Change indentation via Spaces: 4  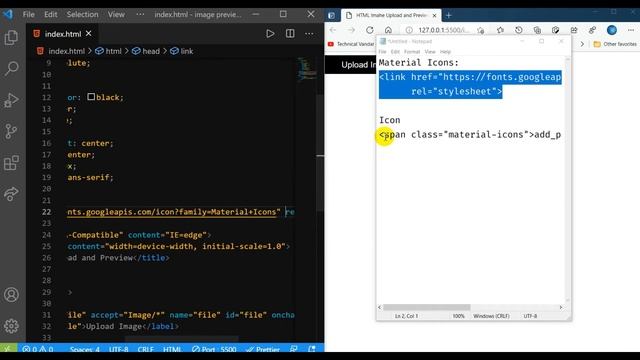pos(84,349)
